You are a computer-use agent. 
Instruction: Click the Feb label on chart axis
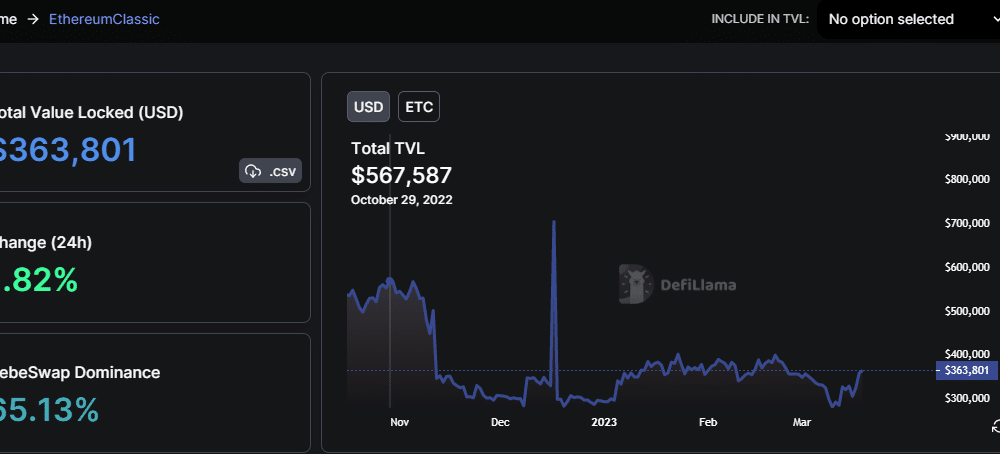point(708,422)
